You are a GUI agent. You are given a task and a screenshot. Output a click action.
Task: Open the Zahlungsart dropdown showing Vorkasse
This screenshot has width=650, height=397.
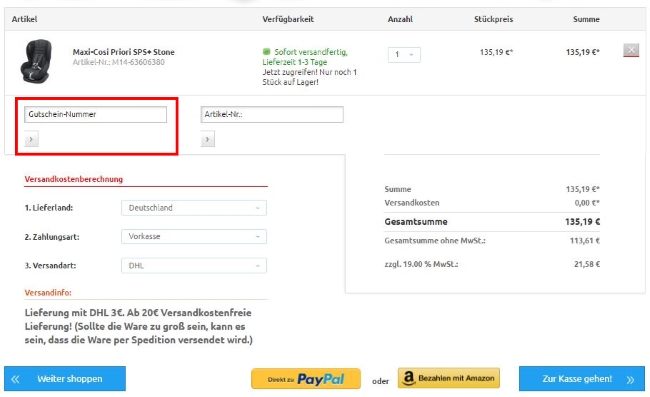[x=194, y=237]
